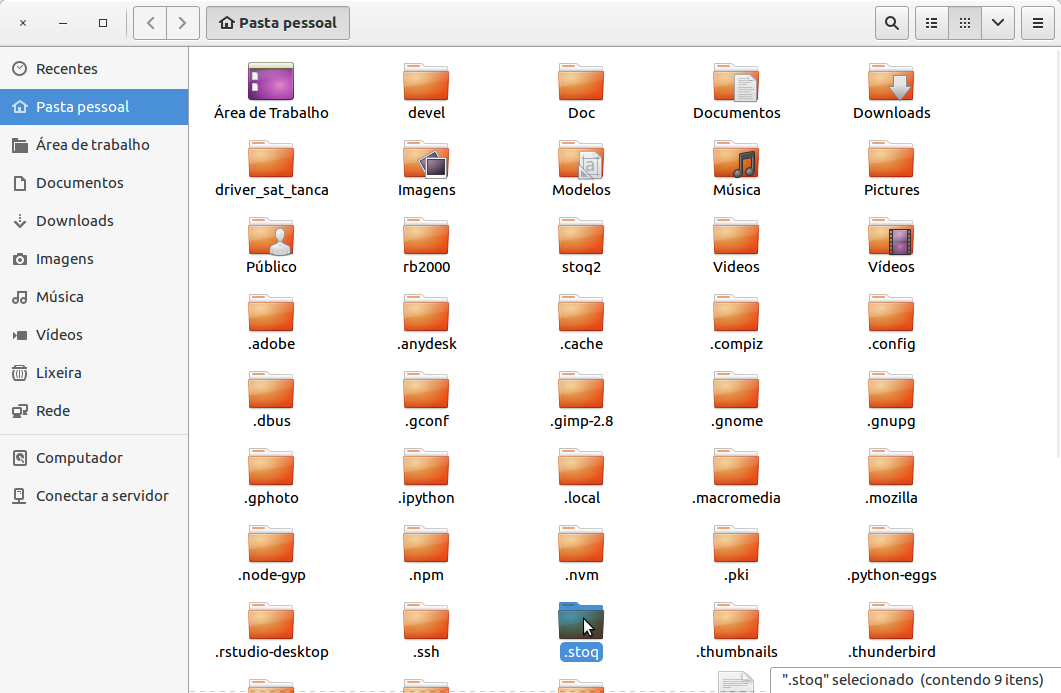Click Conectar a servidor

(94, 495)
